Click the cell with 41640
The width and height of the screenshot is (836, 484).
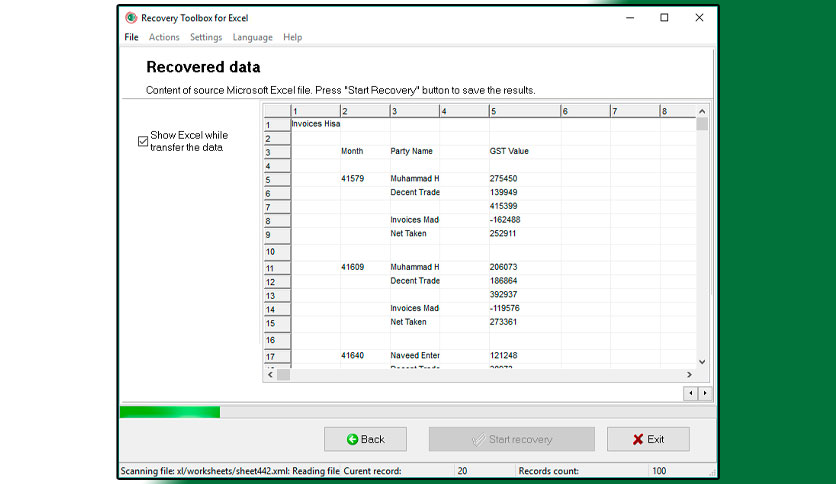[x=365, y=356]
